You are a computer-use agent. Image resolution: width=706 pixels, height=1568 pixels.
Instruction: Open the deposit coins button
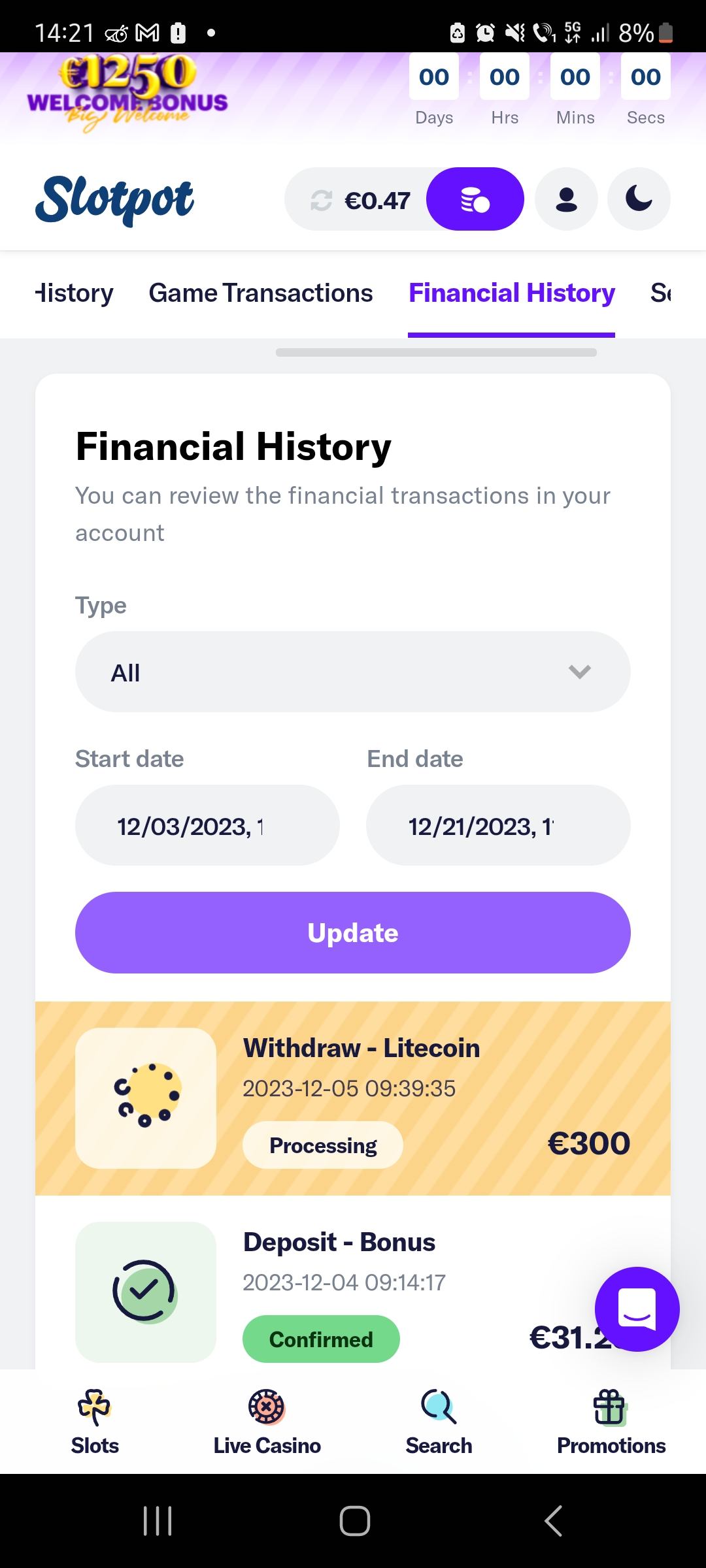coord(475,199)
